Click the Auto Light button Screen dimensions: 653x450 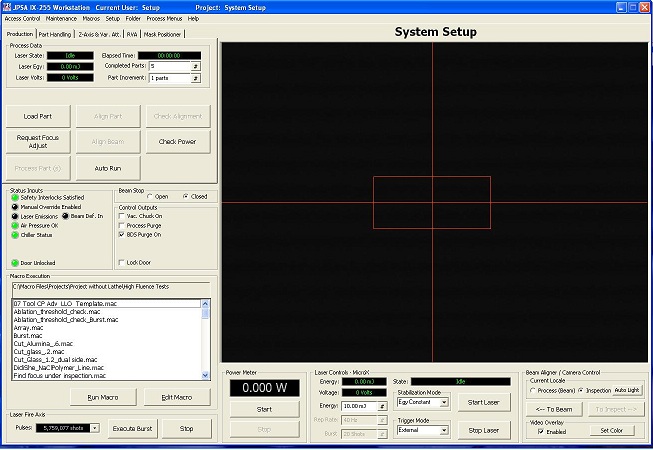627,390
